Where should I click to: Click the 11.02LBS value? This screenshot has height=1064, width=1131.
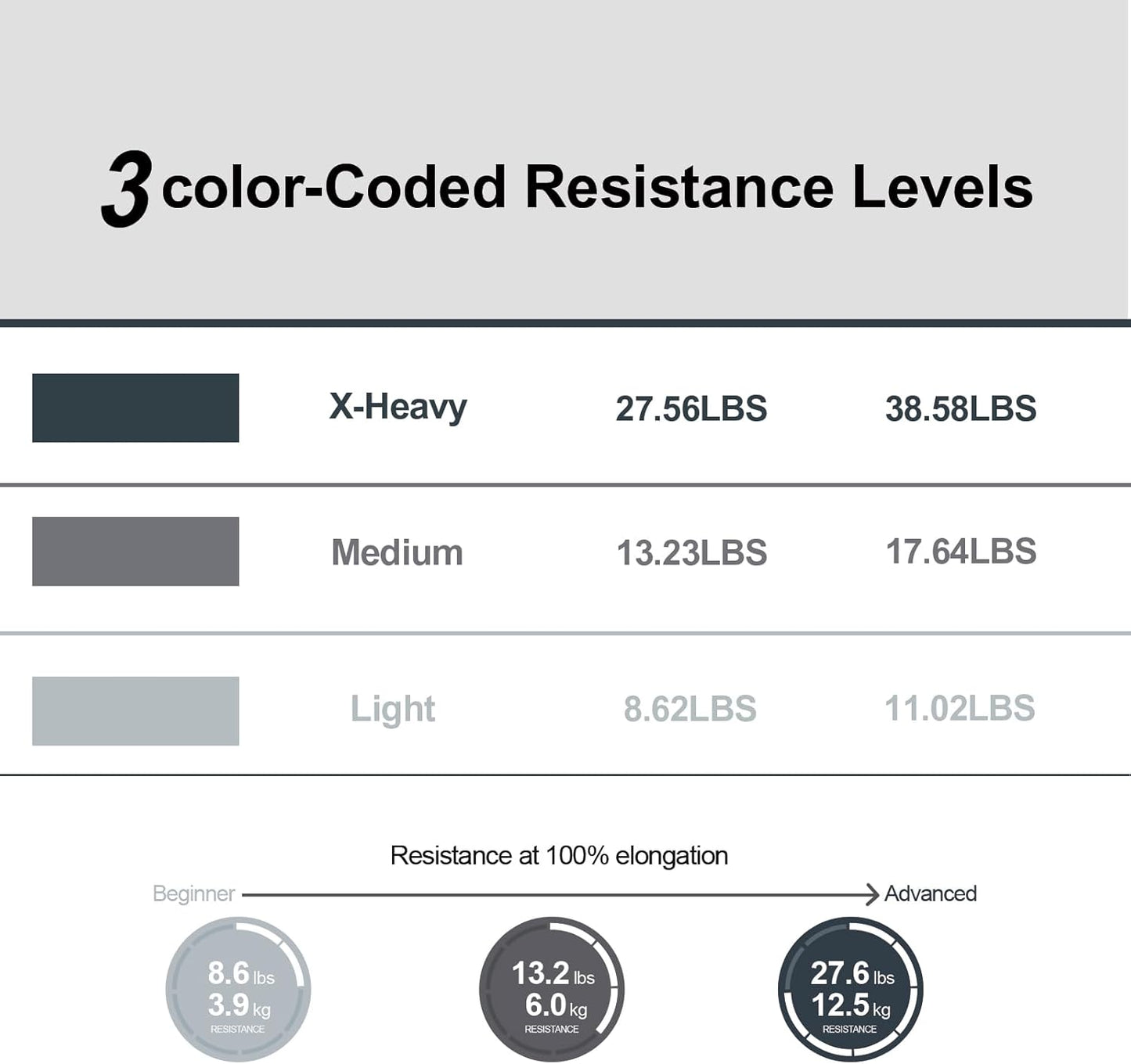pos(960,709)
